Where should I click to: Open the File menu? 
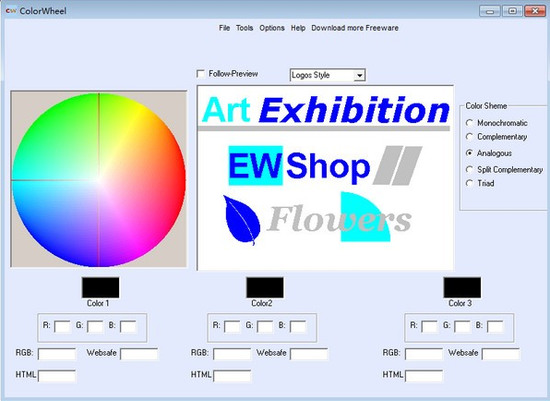pyautogui.click(x=224, y=28)
